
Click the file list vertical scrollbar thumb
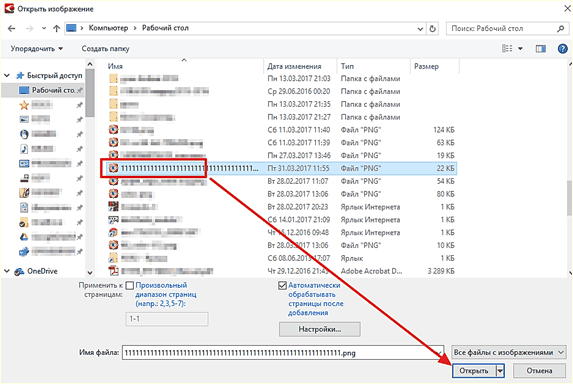tap(570, 198)
